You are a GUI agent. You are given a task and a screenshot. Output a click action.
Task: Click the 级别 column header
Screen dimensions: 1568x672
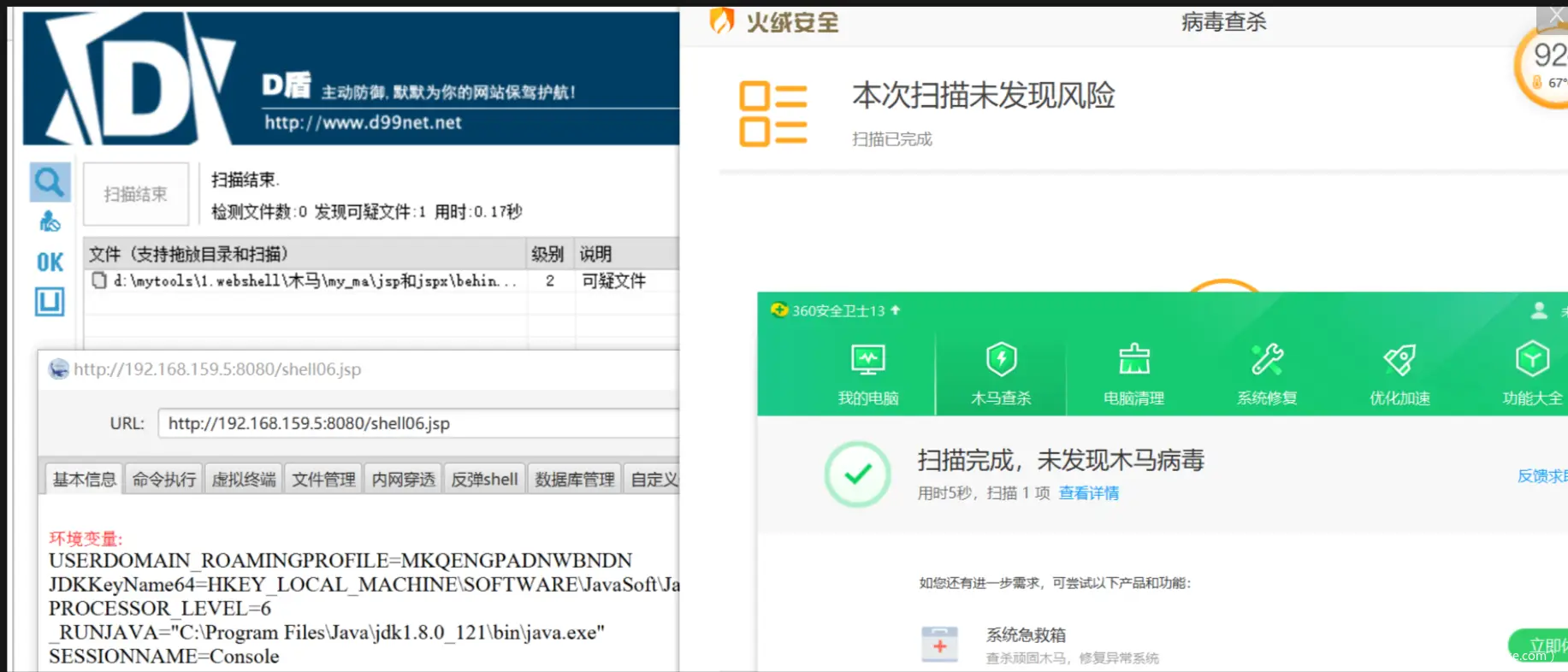click(548, 254)
